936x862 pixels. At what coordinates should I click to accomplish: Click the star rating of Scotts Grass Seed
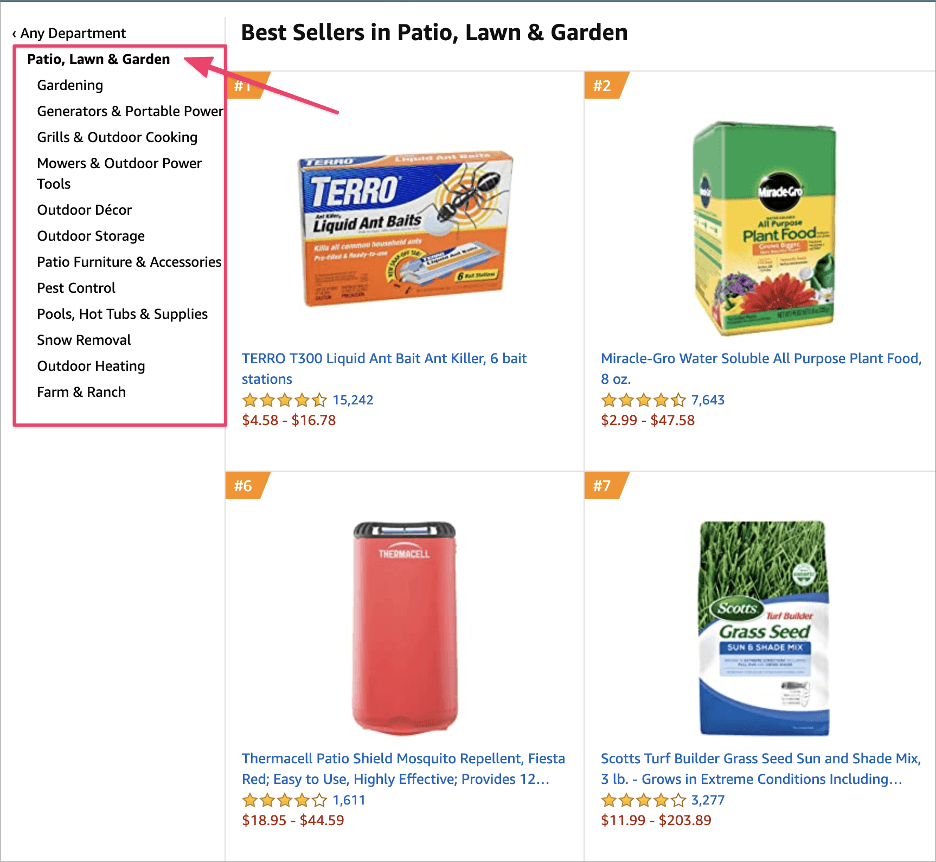[643, 800]
